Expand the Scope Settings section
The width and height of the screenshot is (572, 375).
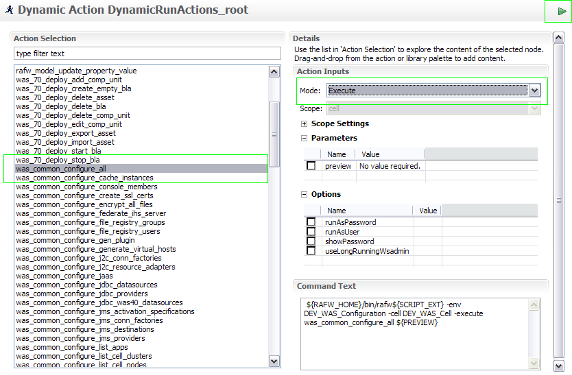point(304,124)
